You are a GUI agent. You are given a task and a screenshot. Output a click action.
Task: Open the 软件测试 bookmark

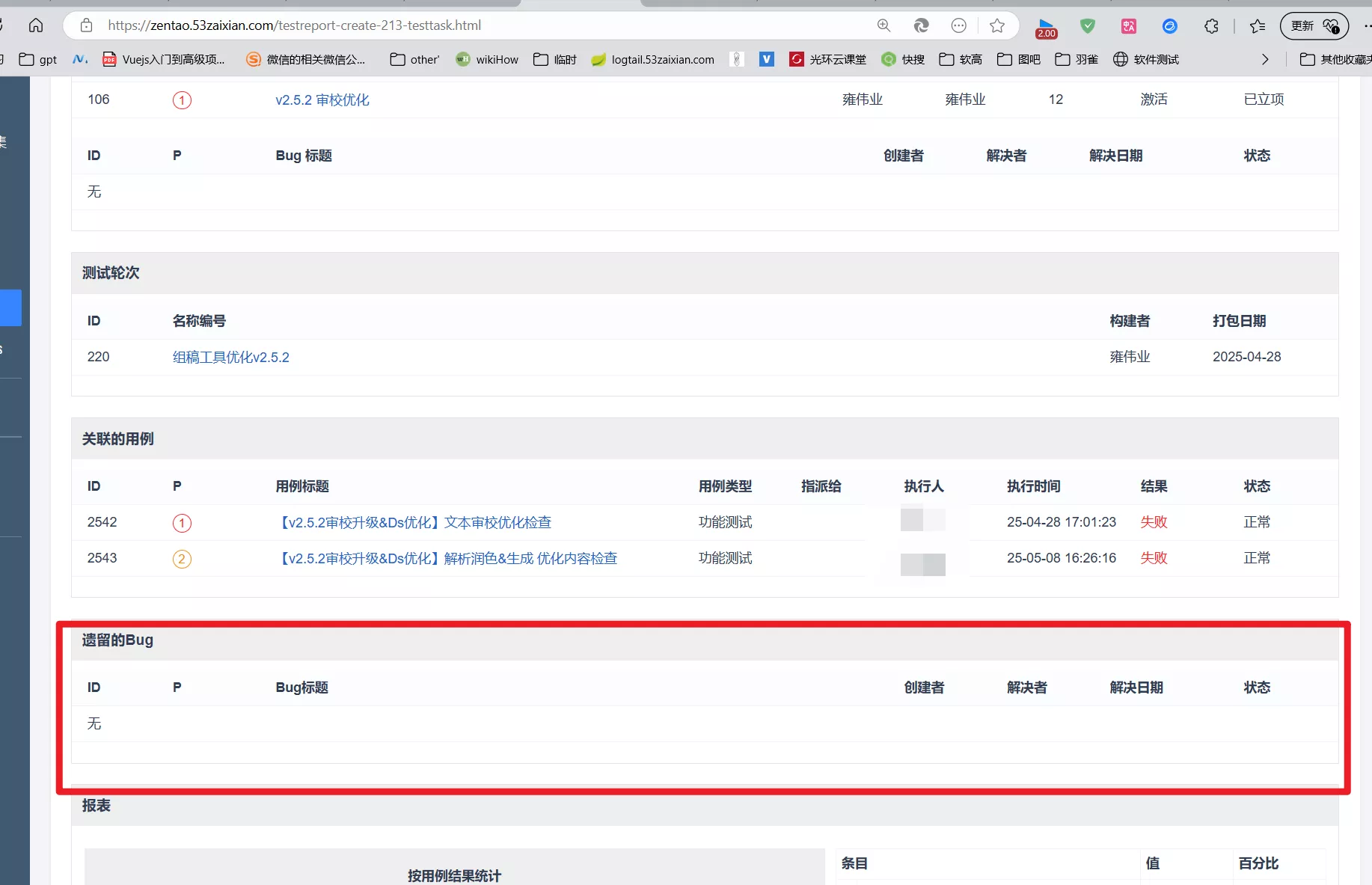pos(1146,59)
